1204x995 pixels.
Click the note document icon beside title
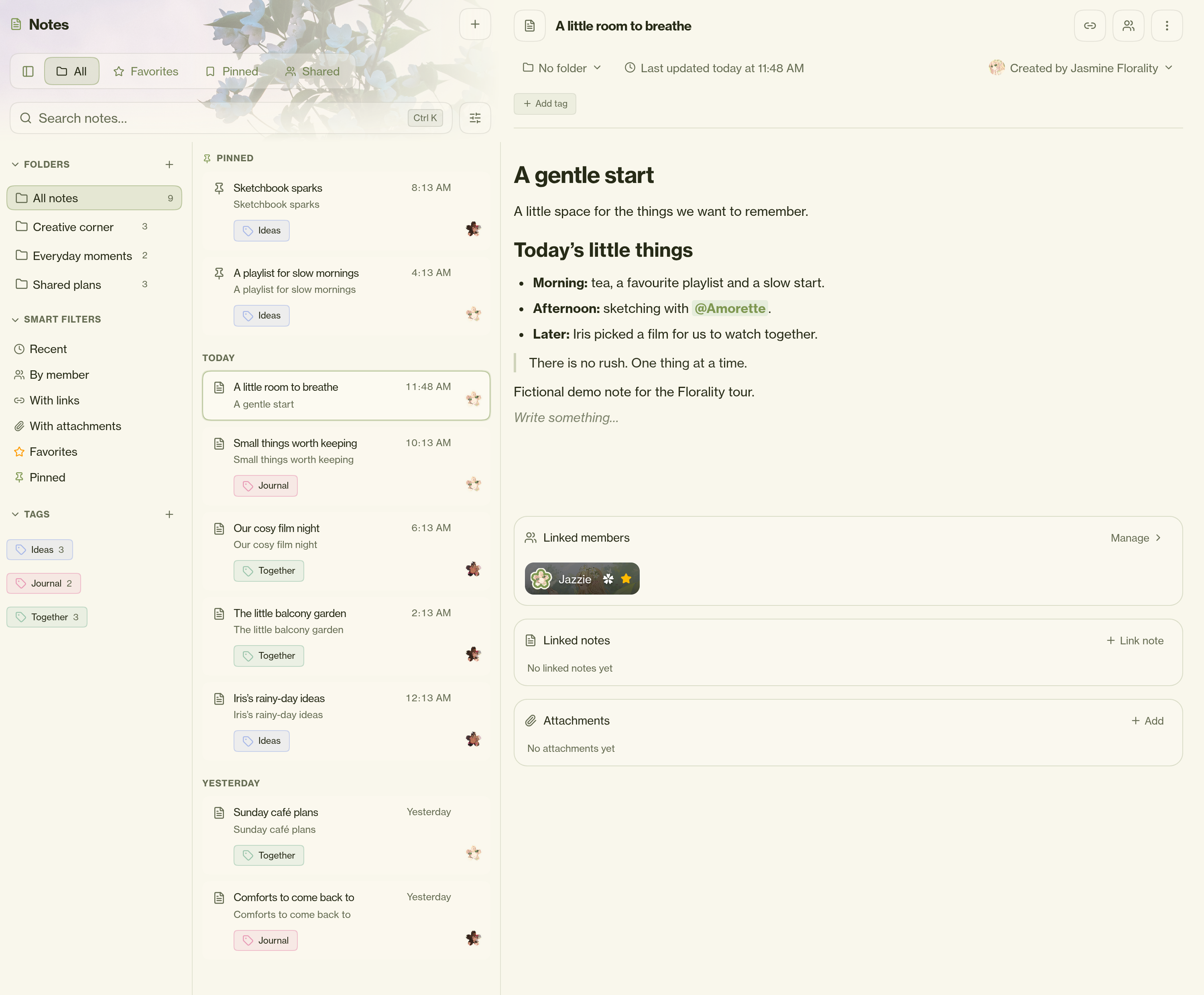point(529,26)
